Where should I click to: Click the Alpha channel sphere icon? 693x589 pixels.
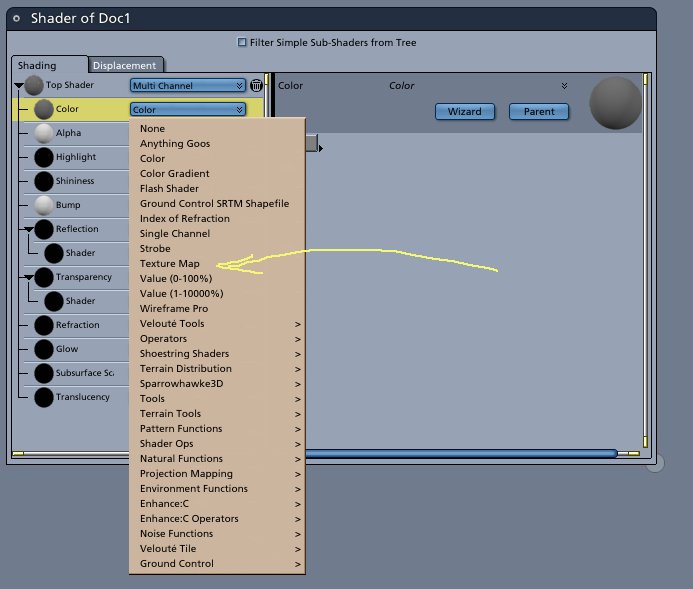click(x=44, y=133)
